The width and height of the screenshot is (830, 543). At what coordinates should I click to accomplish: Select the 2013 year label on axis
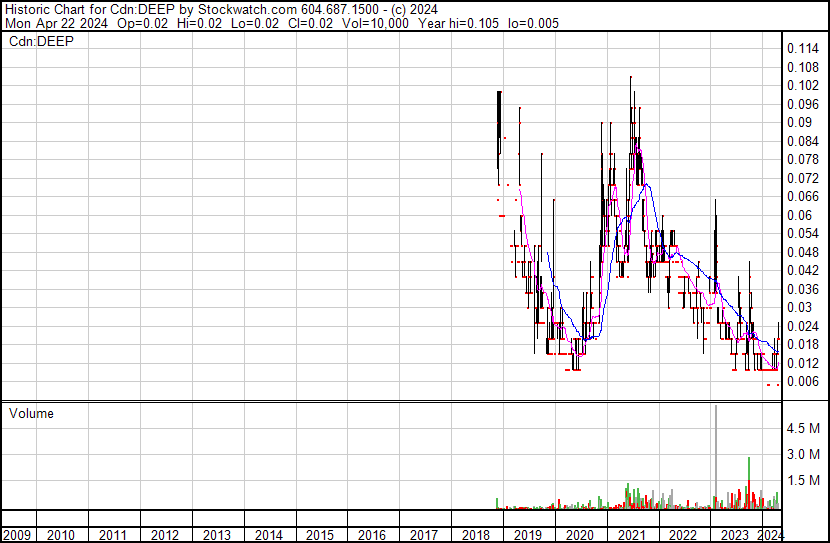(x=216, y=535)
